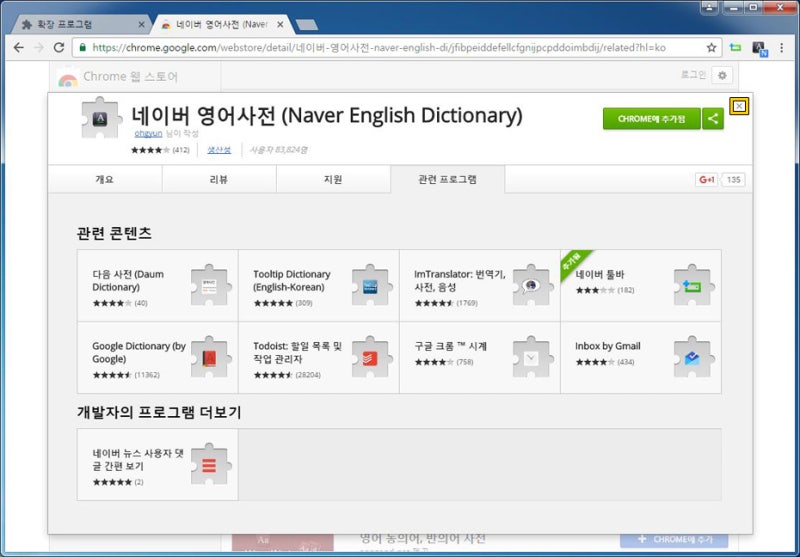This screenshot has width=800, height=557.
Task: Open the Daum Dictionary extension icon
Action: (x=211, y=285)
